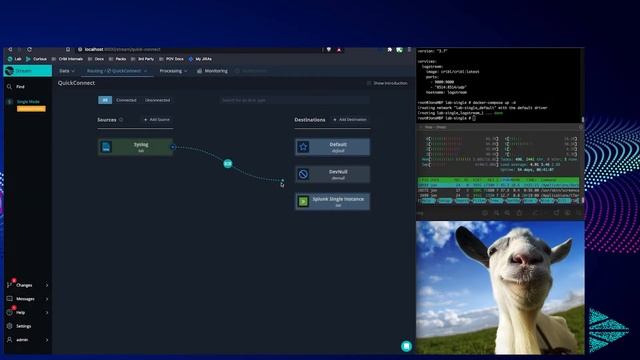The image size is (640, 360).
Task: Click the Monitoring chart icon
Action: point(200,71)
